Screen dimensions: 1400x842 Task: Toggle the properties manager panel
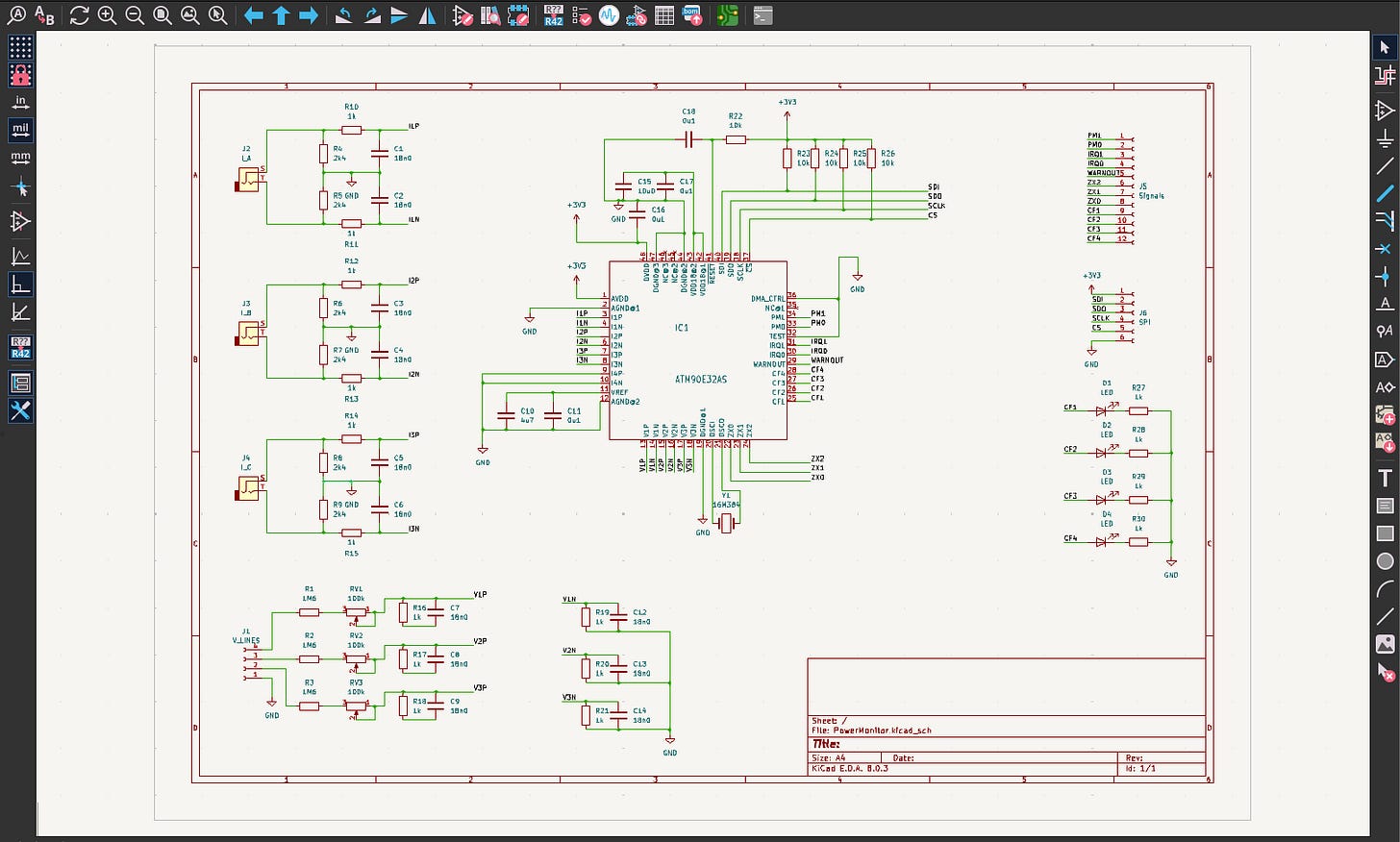pos(20,410)
